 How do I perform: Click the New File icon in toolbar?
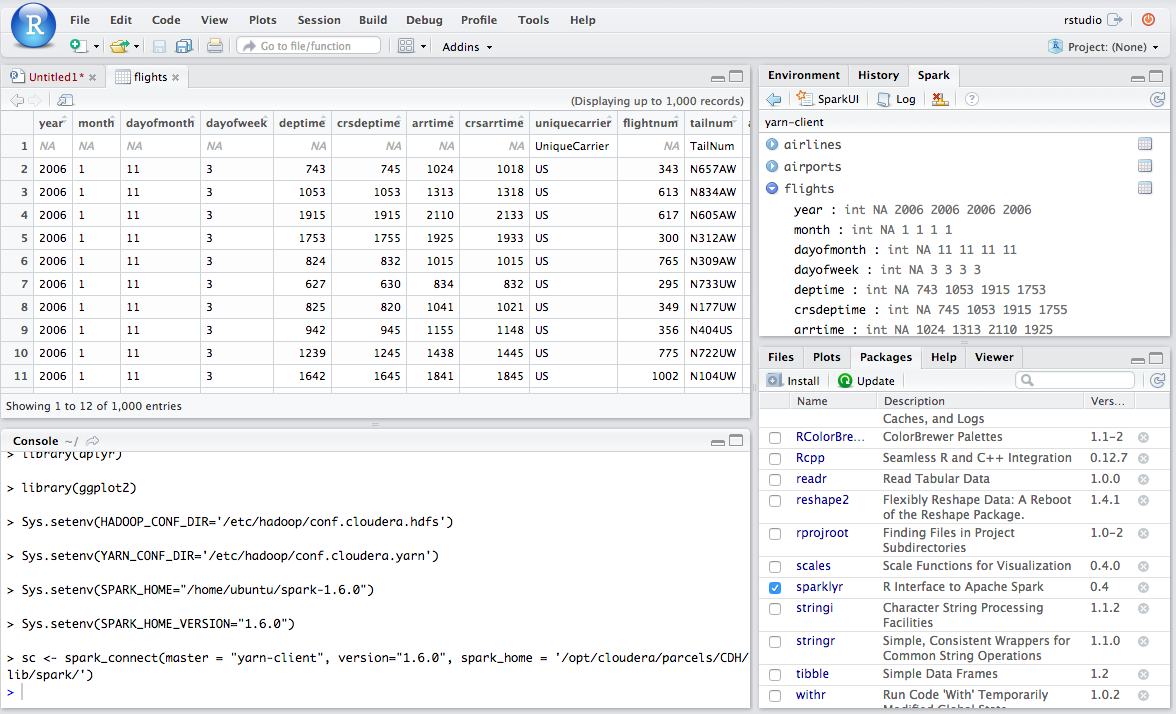tap(78, 46)
